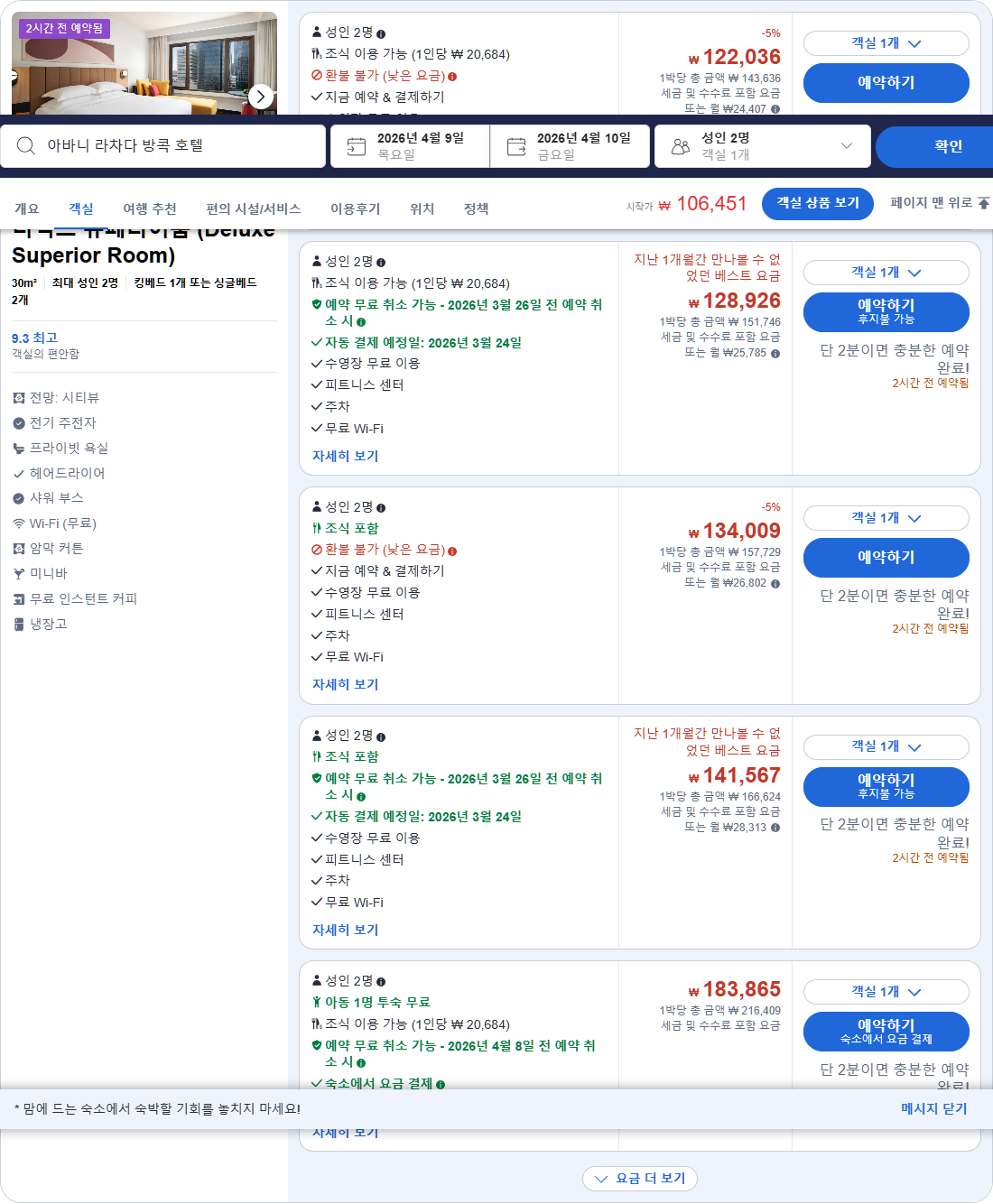
Task: Click the Wi-Fi (무료) amenity icon
Action: (x=19, y=523)
